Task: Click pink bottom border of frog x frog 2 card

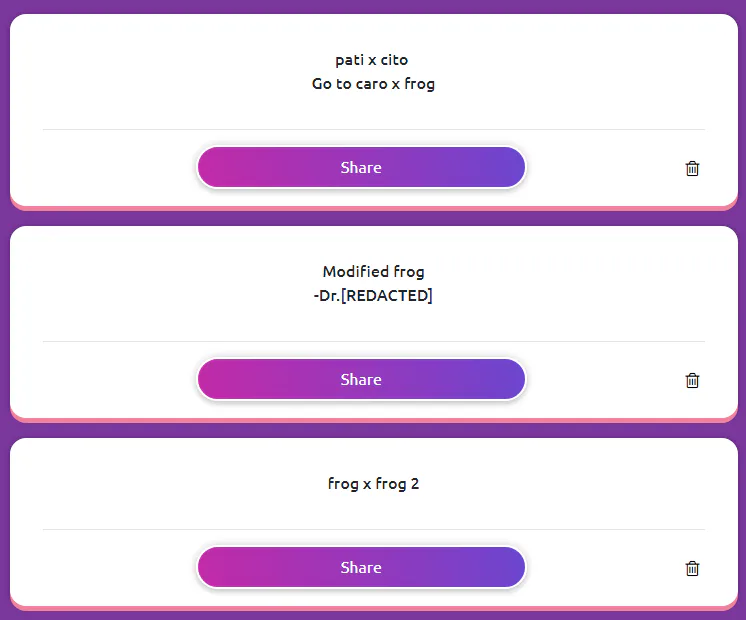Action: pyautogui.click(x=373, y=607)
